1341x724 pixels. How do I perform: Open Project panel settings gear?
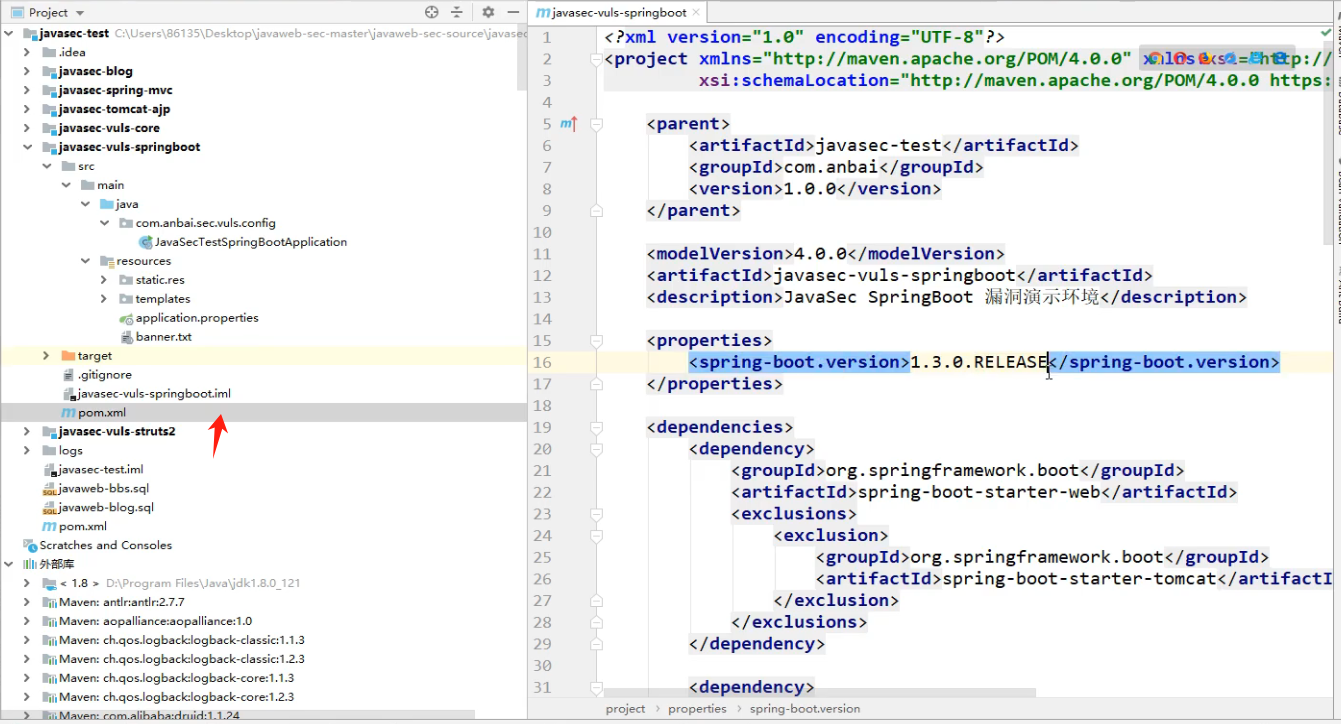488,12
